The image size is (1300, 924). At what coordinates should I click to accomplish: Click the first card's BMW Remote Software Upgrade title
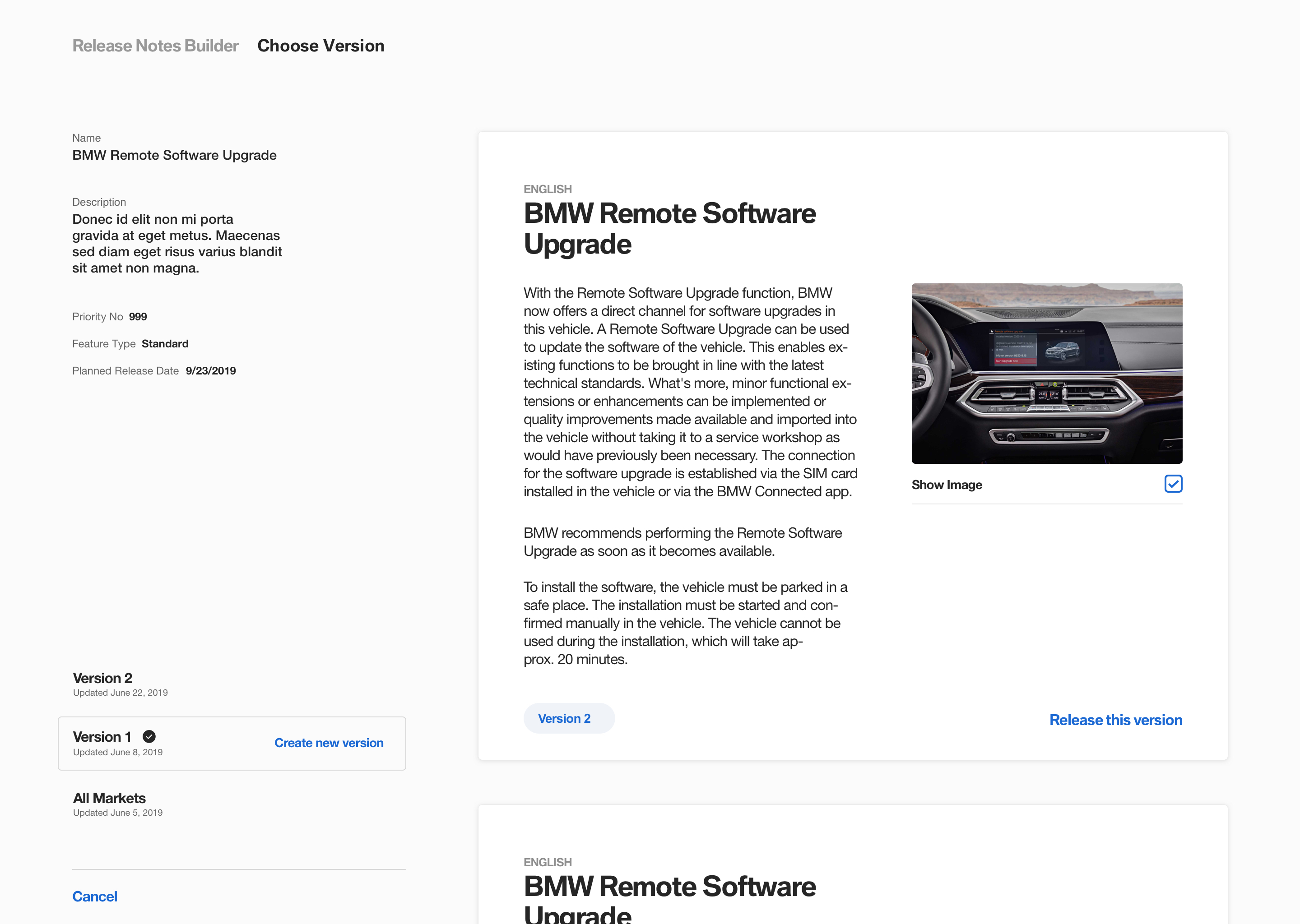point(669,229)
